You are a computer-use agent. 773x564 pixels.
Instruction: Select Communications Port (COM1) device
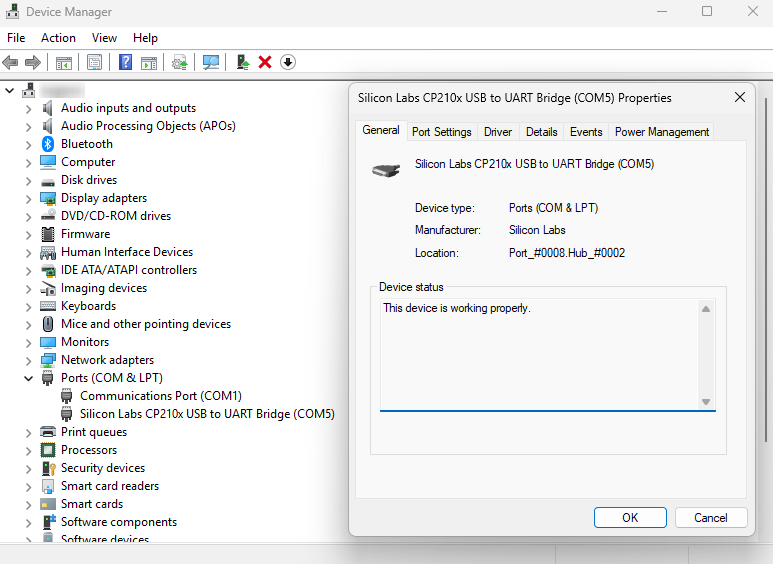[161, 396]
